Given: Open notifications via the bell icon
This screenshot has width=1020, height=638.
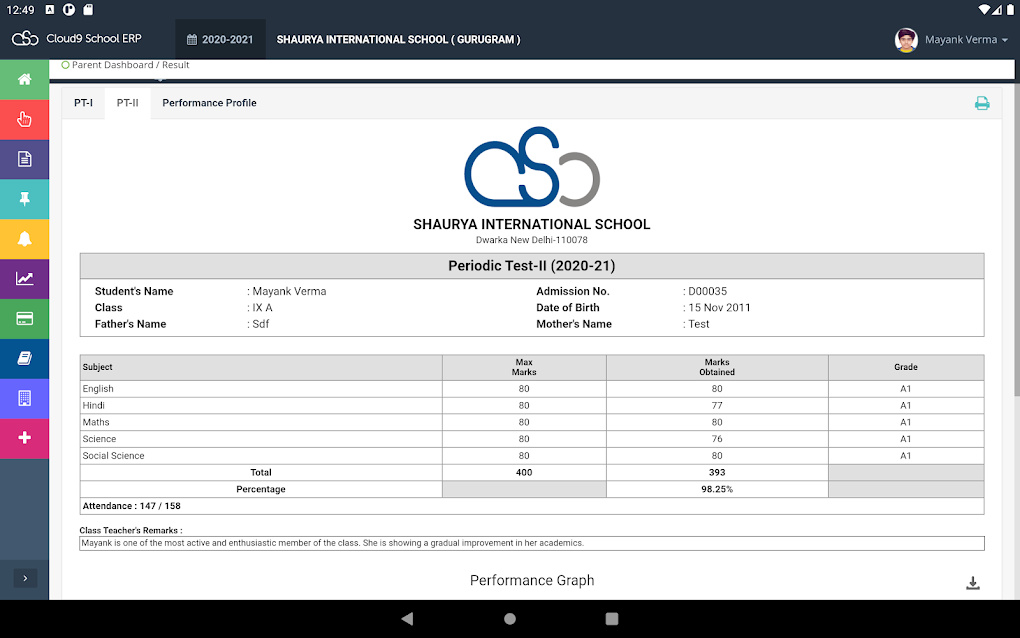Looking at the screenshot, I should (24, 239).
